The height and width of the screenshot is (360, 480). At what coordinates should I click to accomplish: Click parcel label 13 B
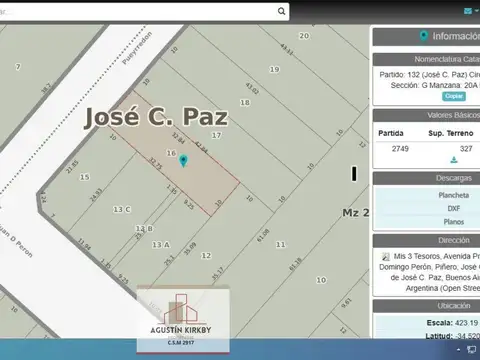[144, 228]
